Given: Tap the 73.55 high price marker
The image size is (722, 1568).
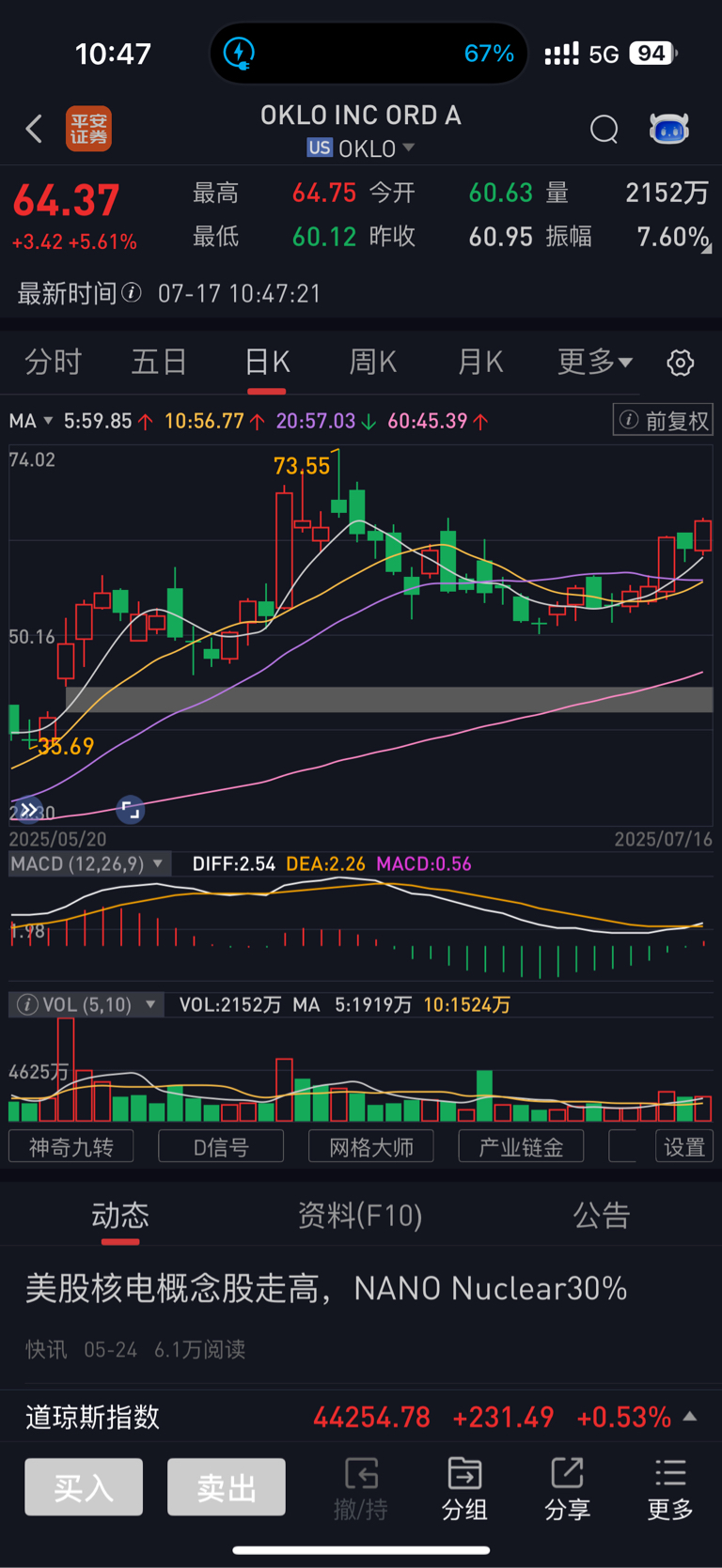Looking at the screenshot, I should pos(302,466).
